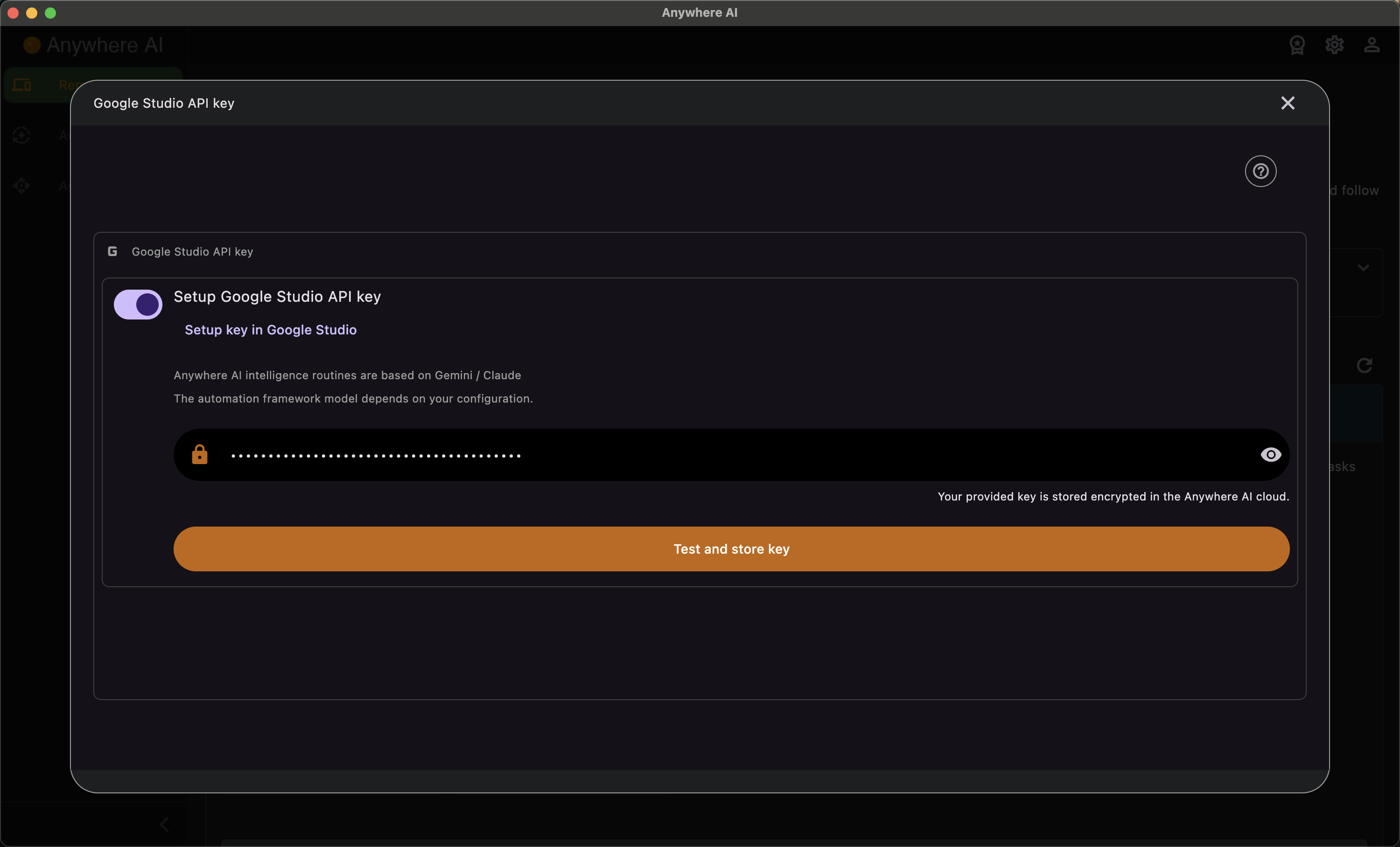Click the macOS yellow minimize button
The image size is (1400, 847).
(x=32, y=13)
